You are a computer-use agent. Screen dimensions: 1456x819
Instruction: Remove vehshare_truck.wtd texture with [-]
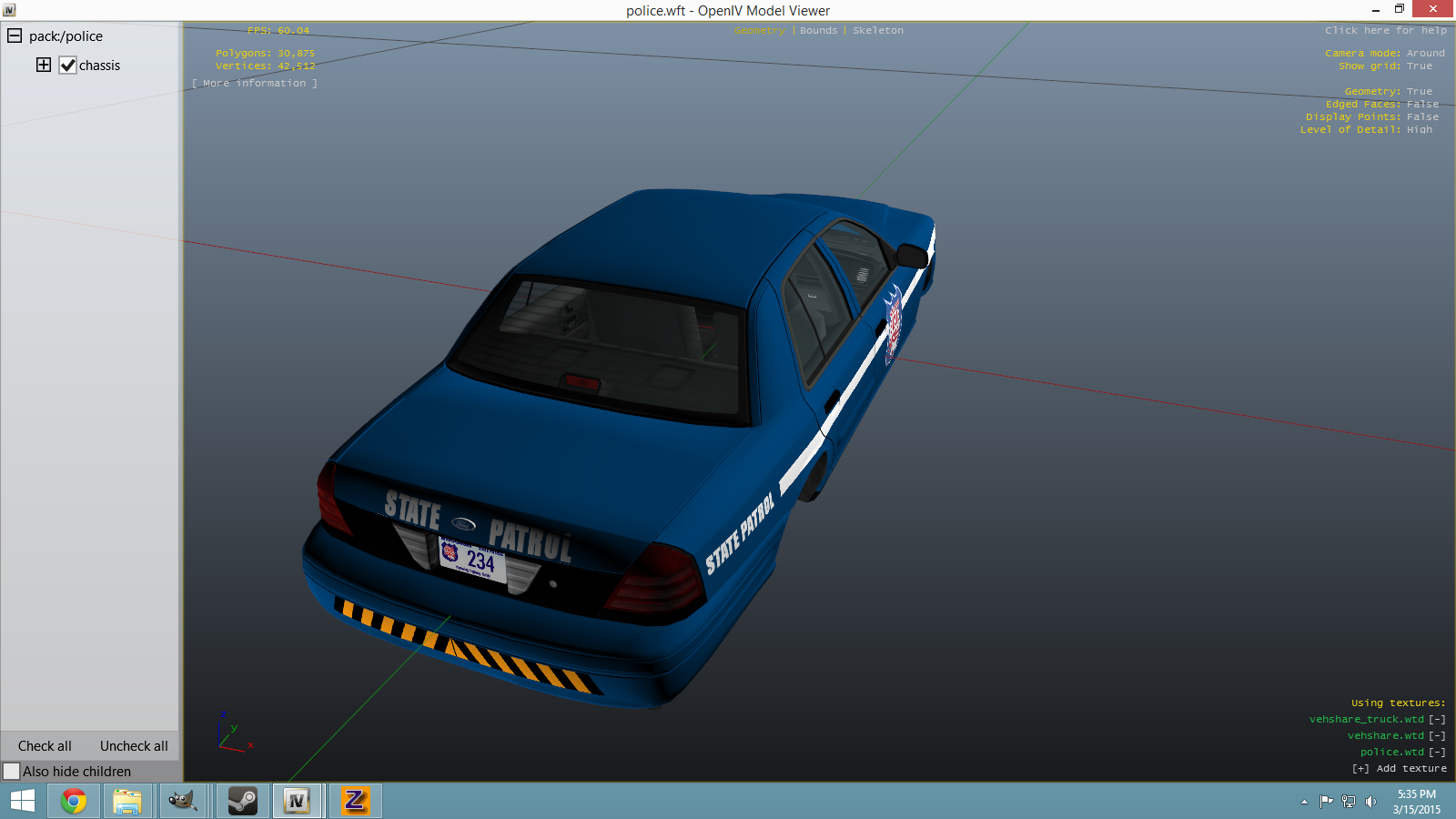pos(1437,720)
